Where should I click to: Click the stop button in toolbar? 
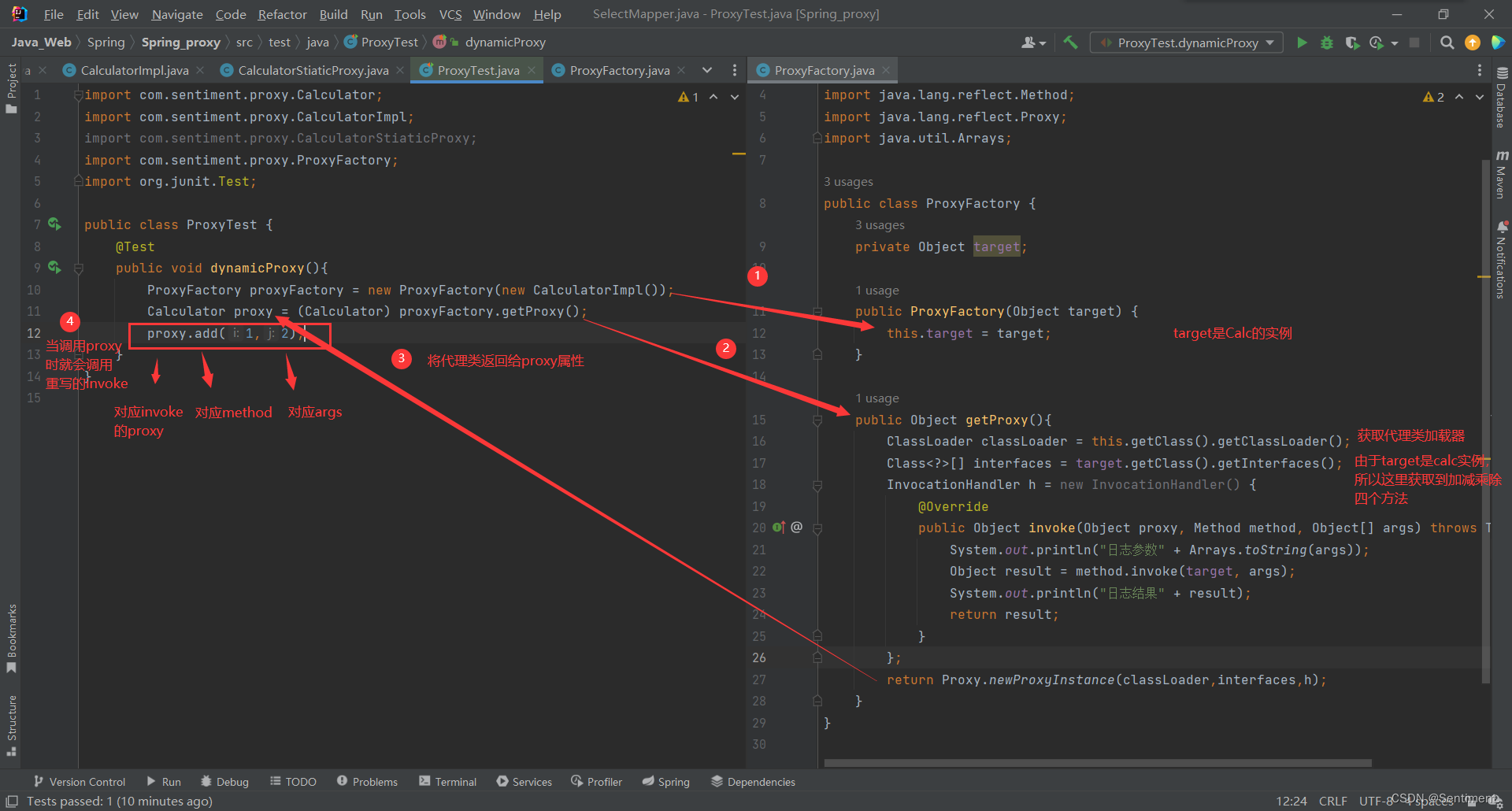pyautogui.click(x=1414, y=43)
